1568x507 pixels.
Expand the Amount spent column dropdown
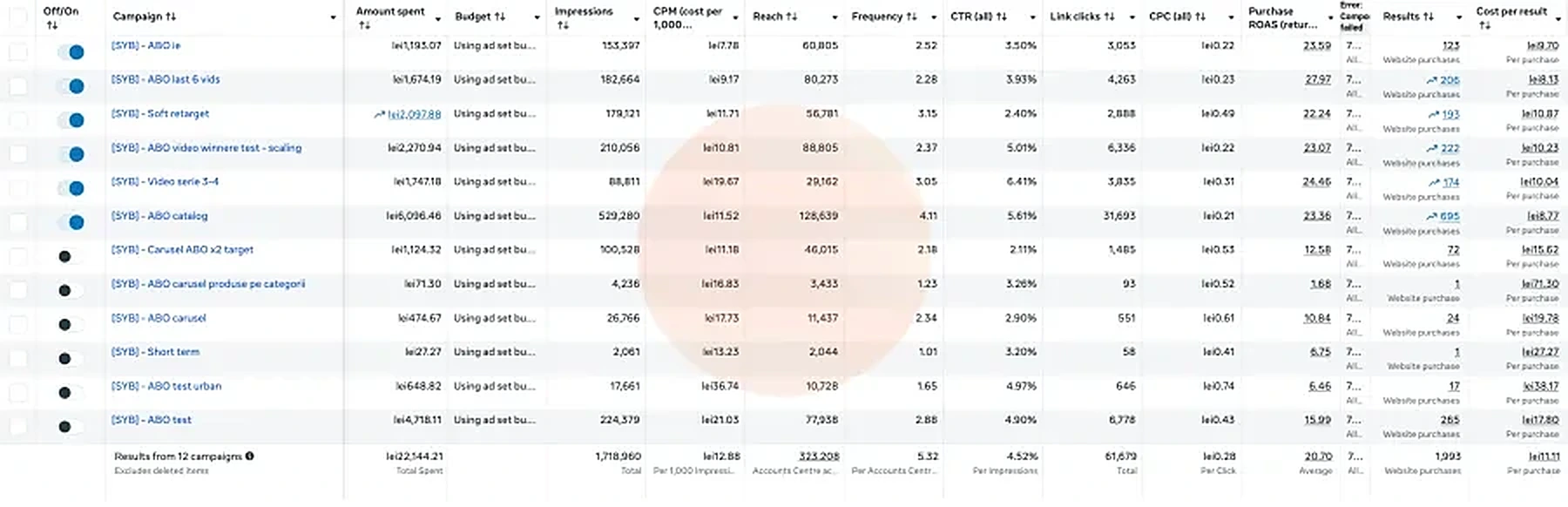[437, 17]
